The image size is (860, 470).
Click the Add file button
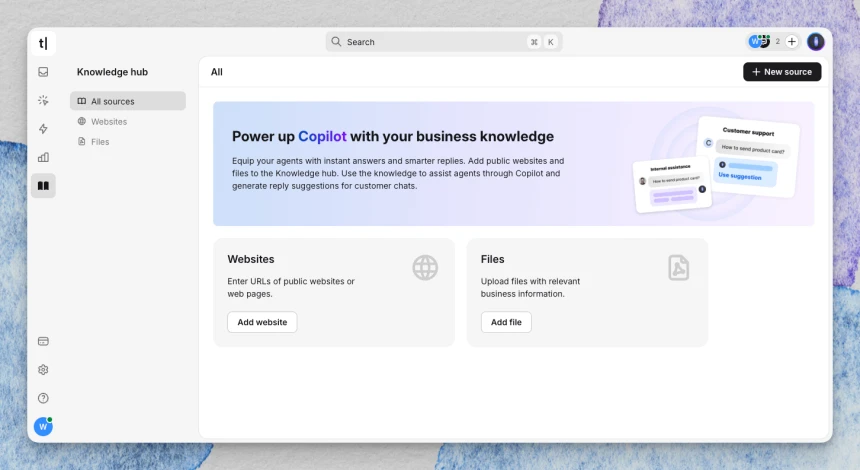pos(506,322)
